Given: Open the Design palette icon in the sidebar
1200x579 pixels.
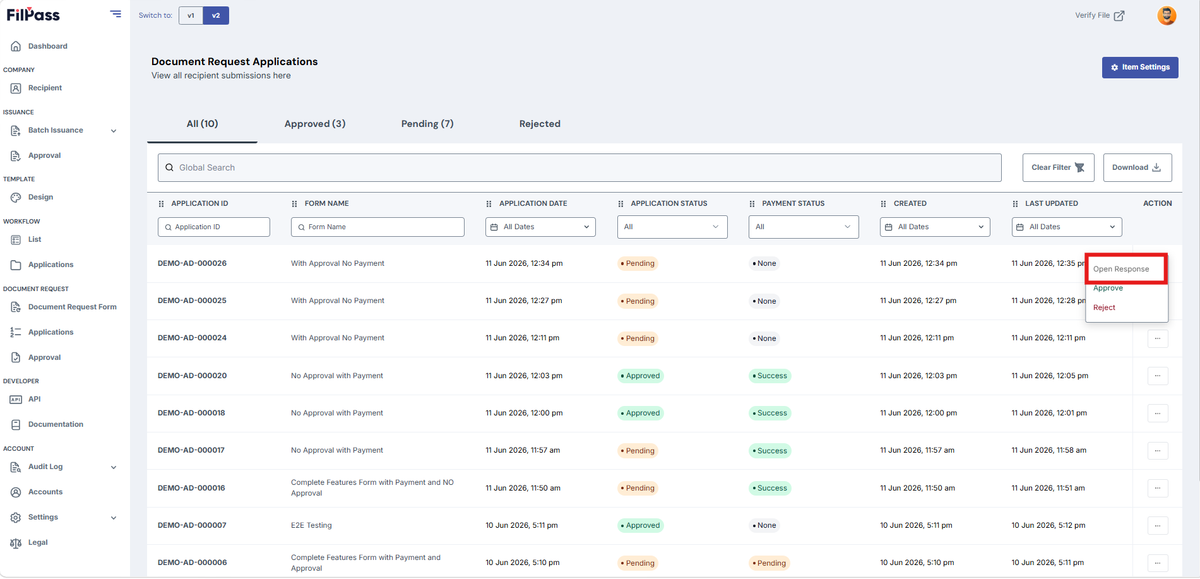Looking at the screenshot, I should [x=15, y=197].
